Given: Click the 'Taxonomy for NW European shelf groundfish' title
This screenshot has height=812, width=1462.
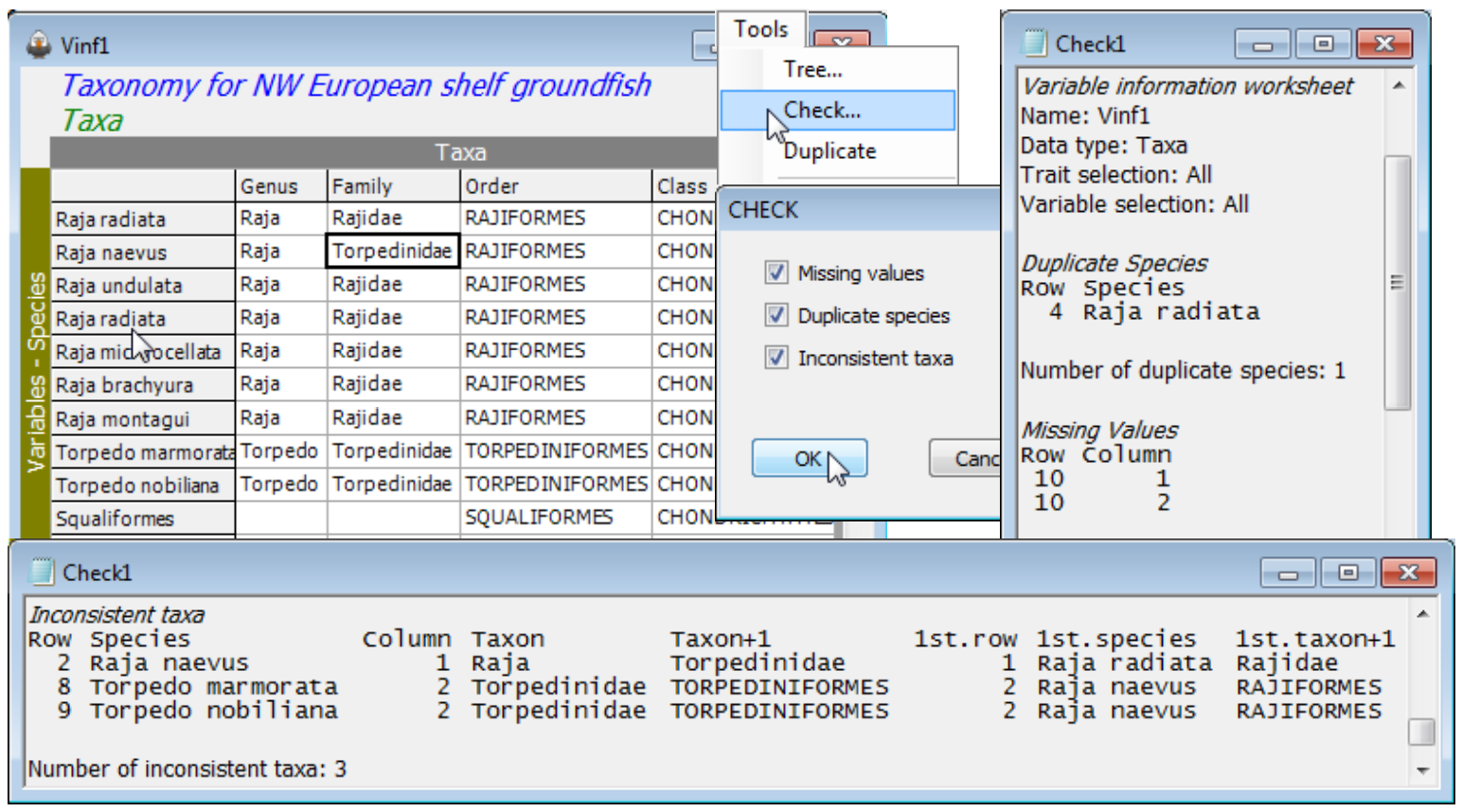Looking at the screenshot, I should [357, 85].
